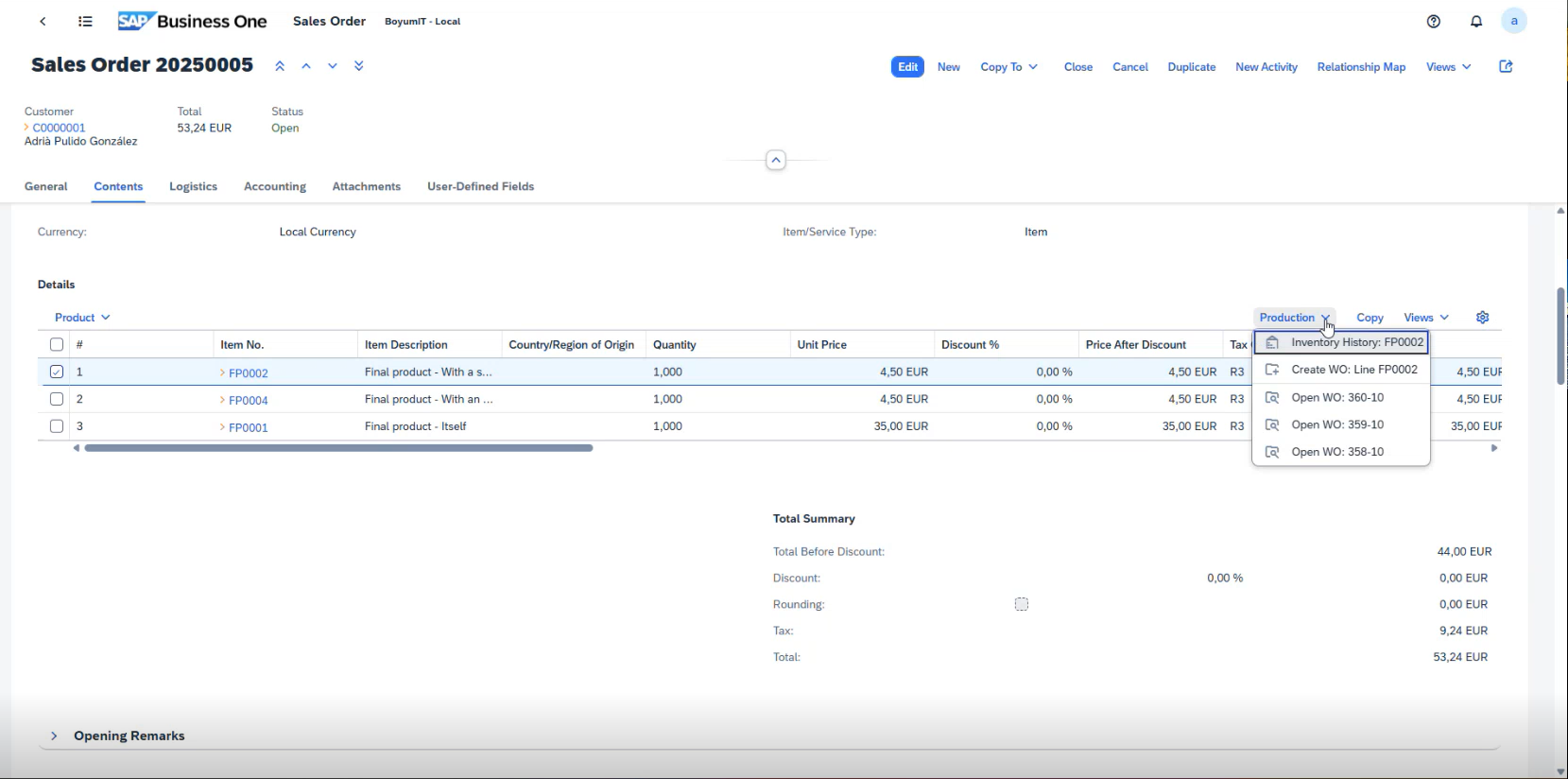Screen dimensions: 1568x779
Task: Open the Relationship Map
Action: (x=1361, y=67)
